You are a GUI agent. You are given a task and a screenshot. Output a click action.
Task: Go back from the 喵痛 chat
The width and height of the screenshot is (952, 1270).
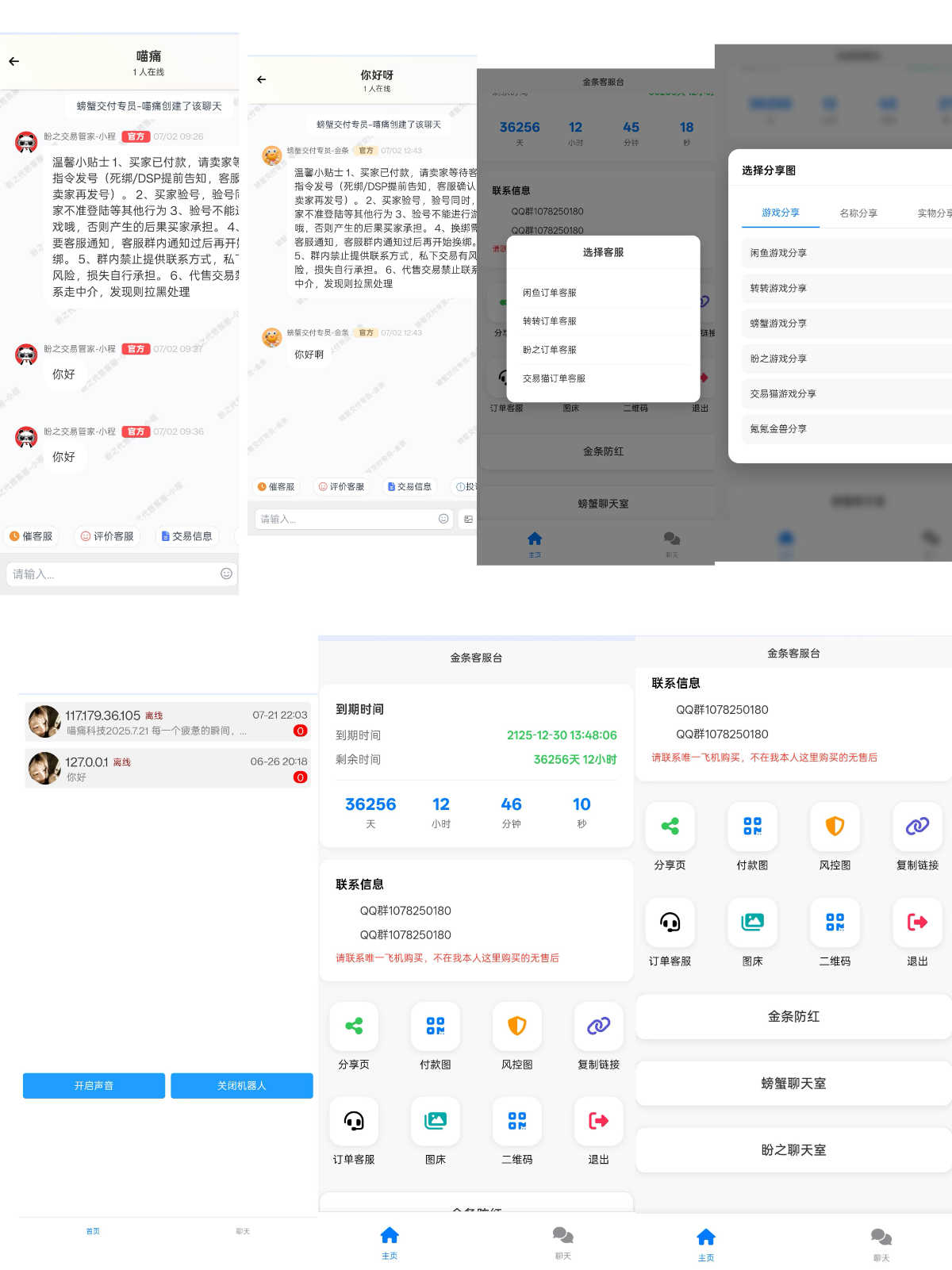click(13, 61)
